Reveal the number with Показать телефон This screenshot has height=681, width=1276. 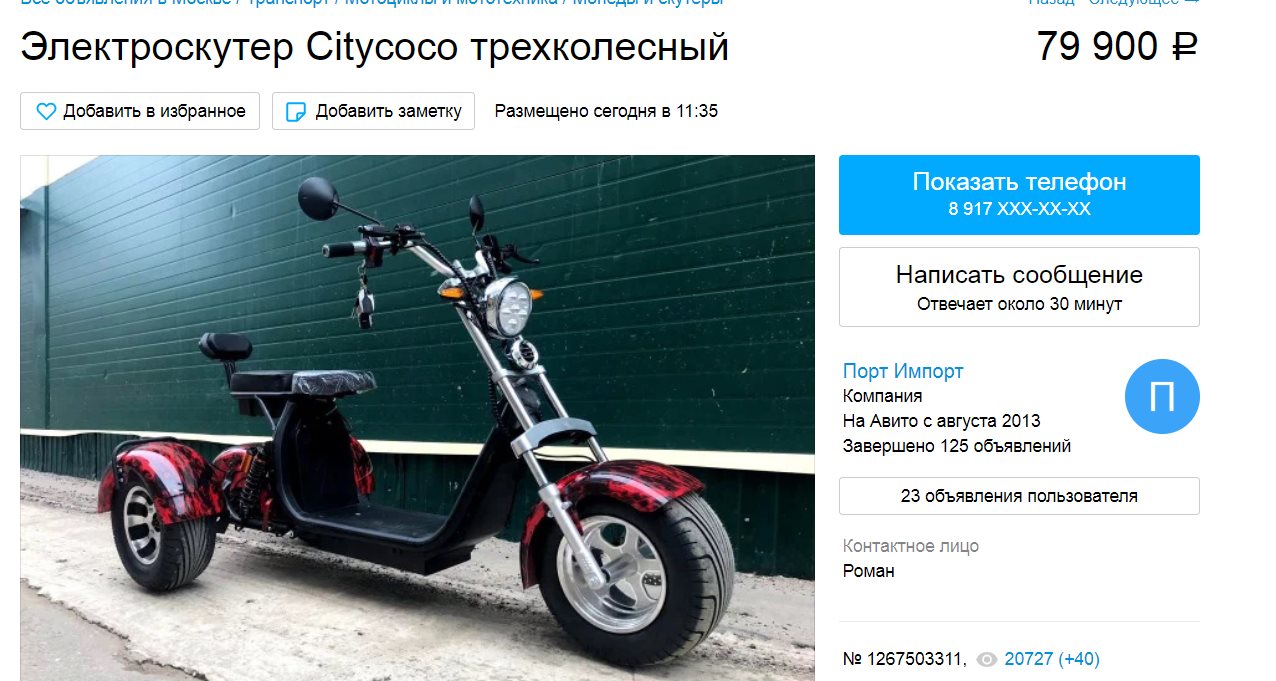(1019, 195)
